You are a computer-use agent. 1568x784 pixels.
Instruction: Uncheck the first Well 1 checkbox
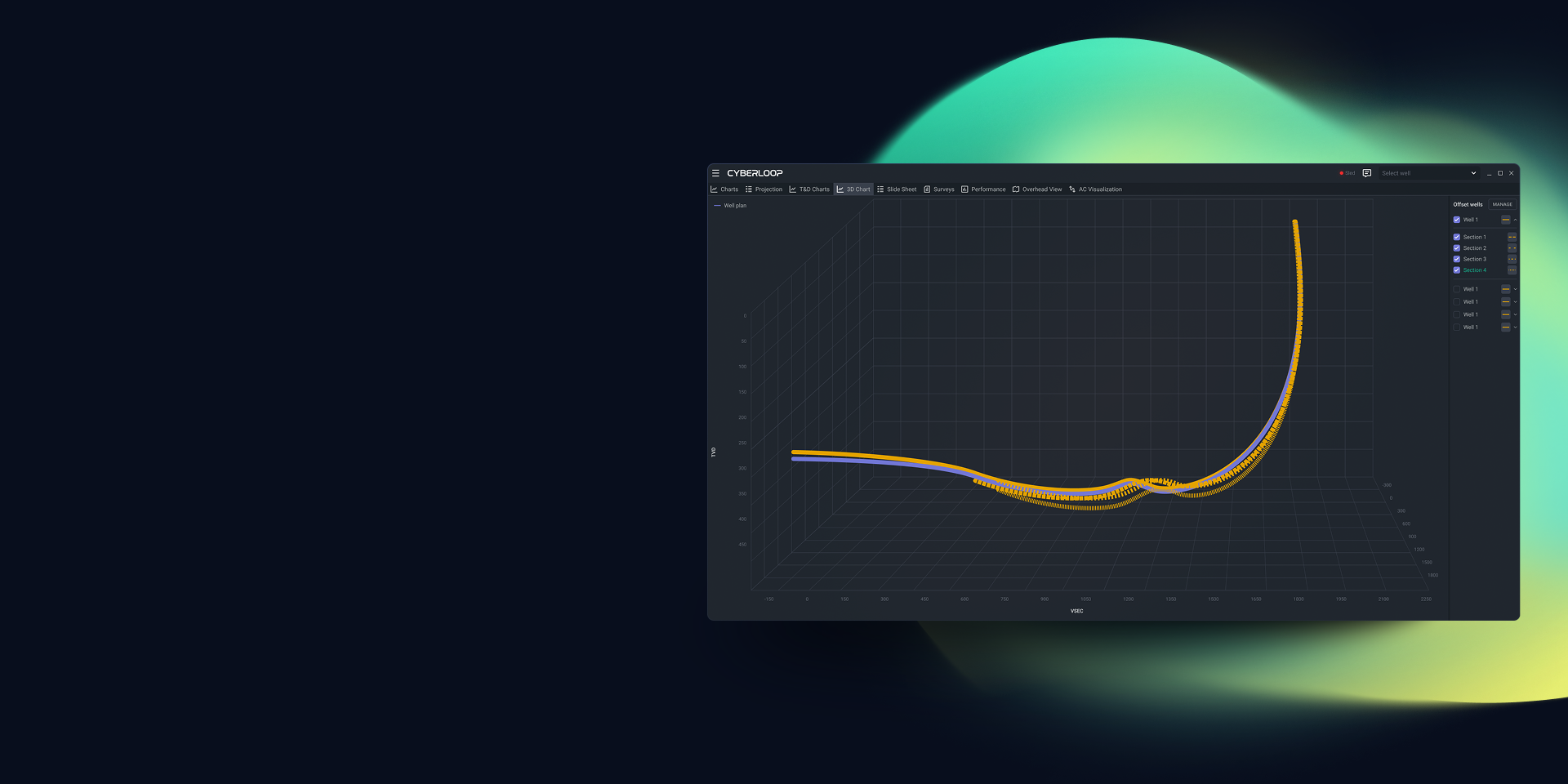(x=1456, y=220)
